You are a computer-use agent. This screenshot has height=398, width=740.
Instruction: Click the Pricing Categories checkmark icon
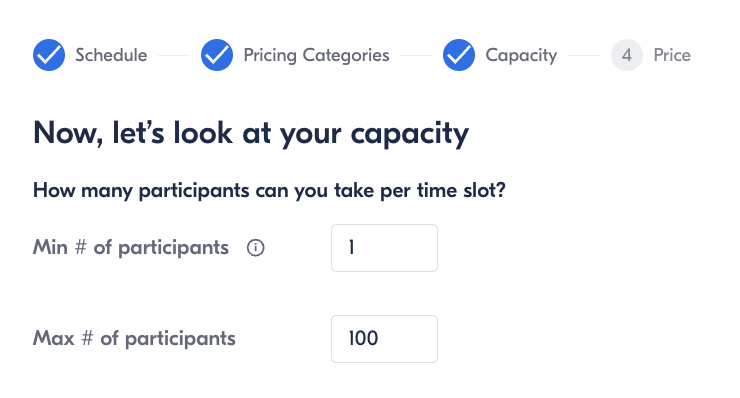217,55
